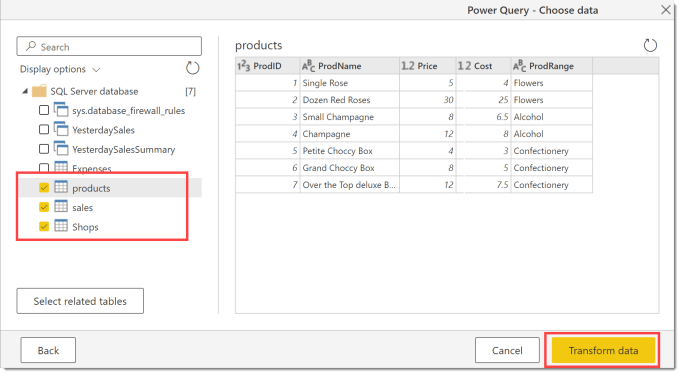Click the navigator refresh icon beside Display options
The image size is (680, 374).
coord(193,68)
